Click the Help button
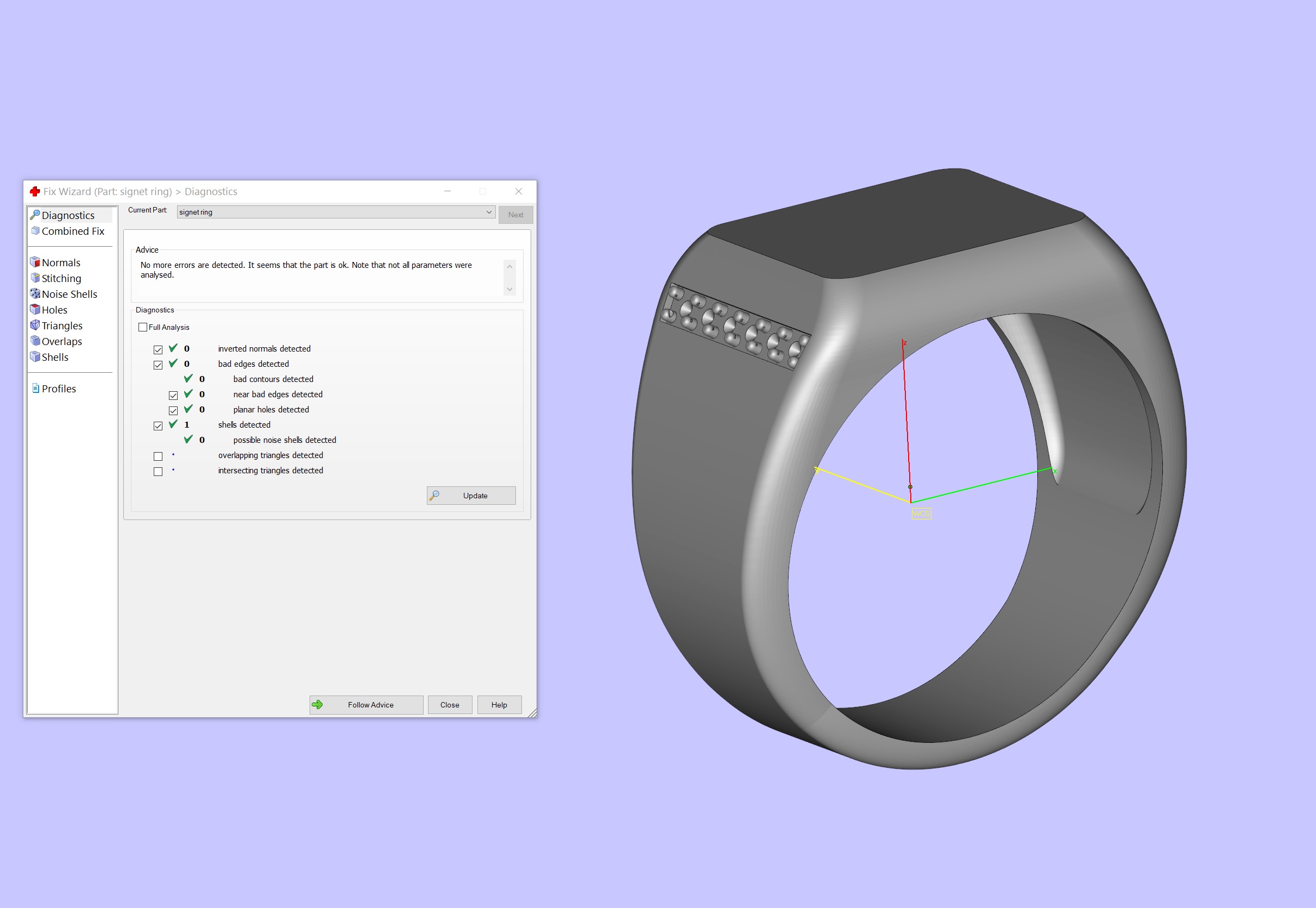Image resolution: width=1316 pixels, height=908 pixels. point(499,705)
